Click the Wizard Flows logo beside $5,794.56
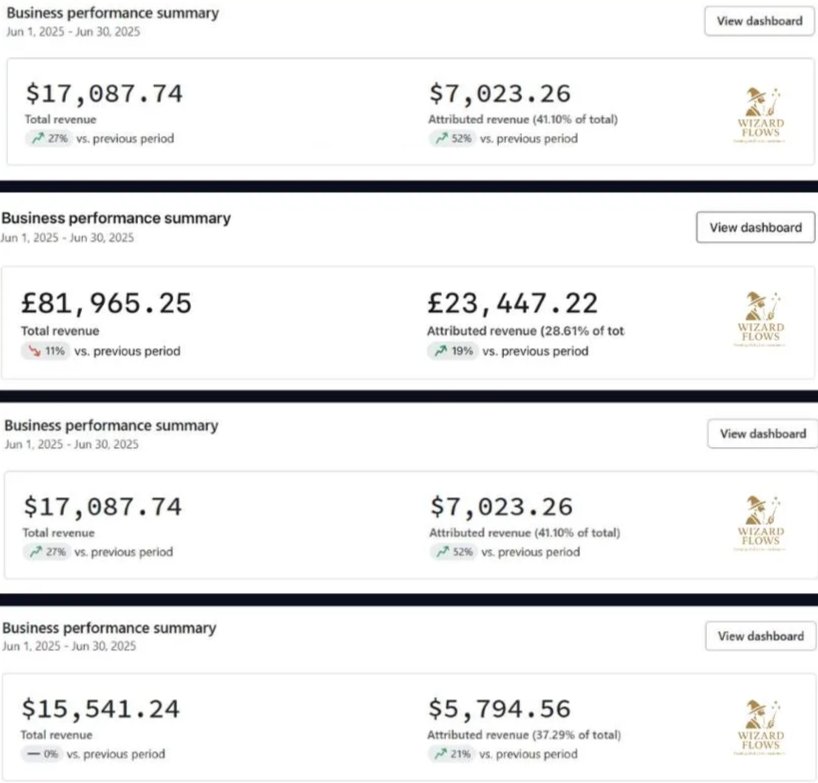The width and height of the screenshot is (818, 783). (761, 727)
